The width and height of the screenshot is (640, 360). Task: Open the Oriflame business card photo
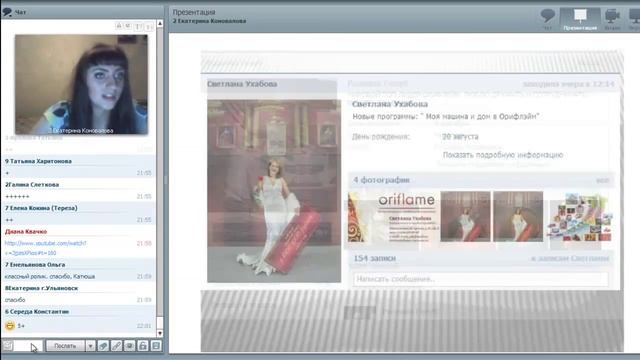[393, 217]
